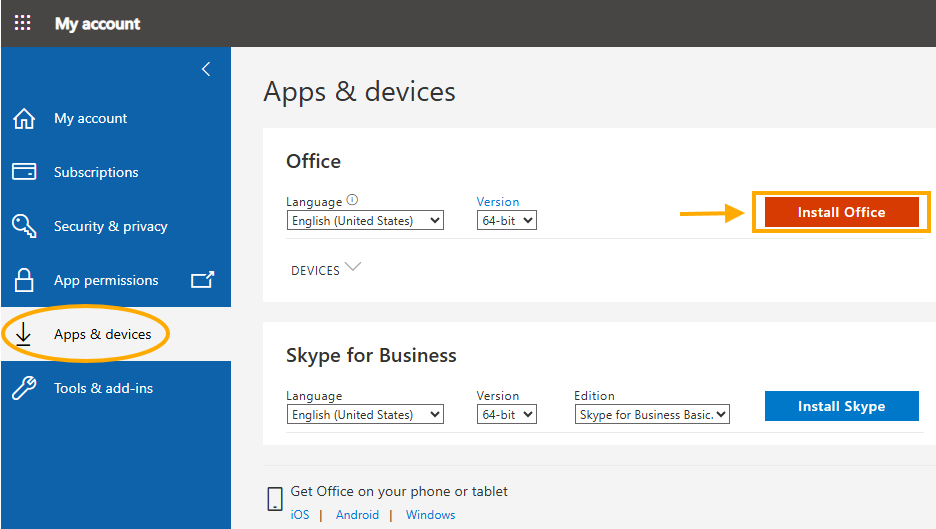Click the App permissions lock icon
Screen dimensions: 936x529
pos(24,280)
